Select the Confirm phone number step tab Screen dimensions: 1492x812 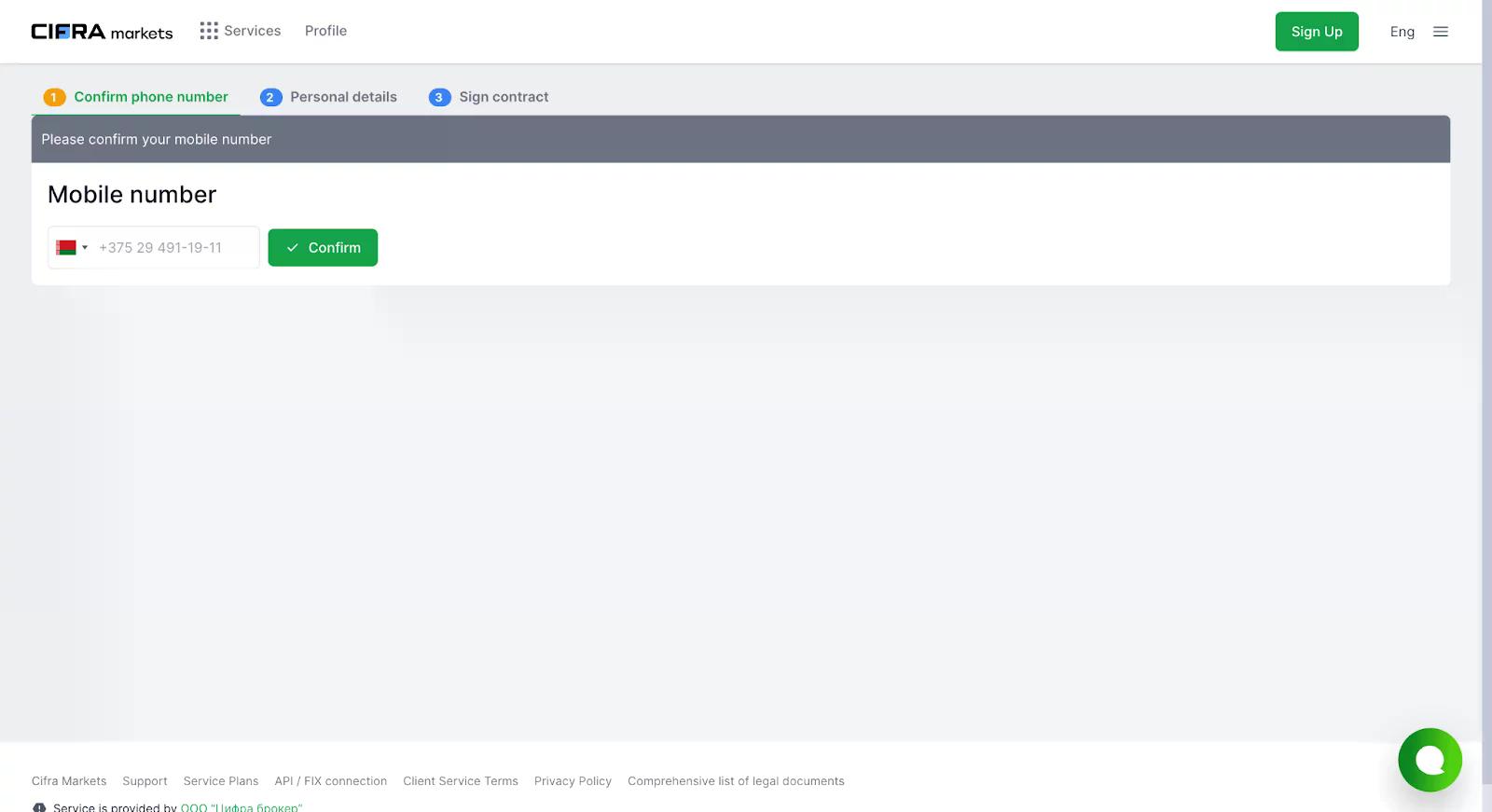[x=136, y=97]
